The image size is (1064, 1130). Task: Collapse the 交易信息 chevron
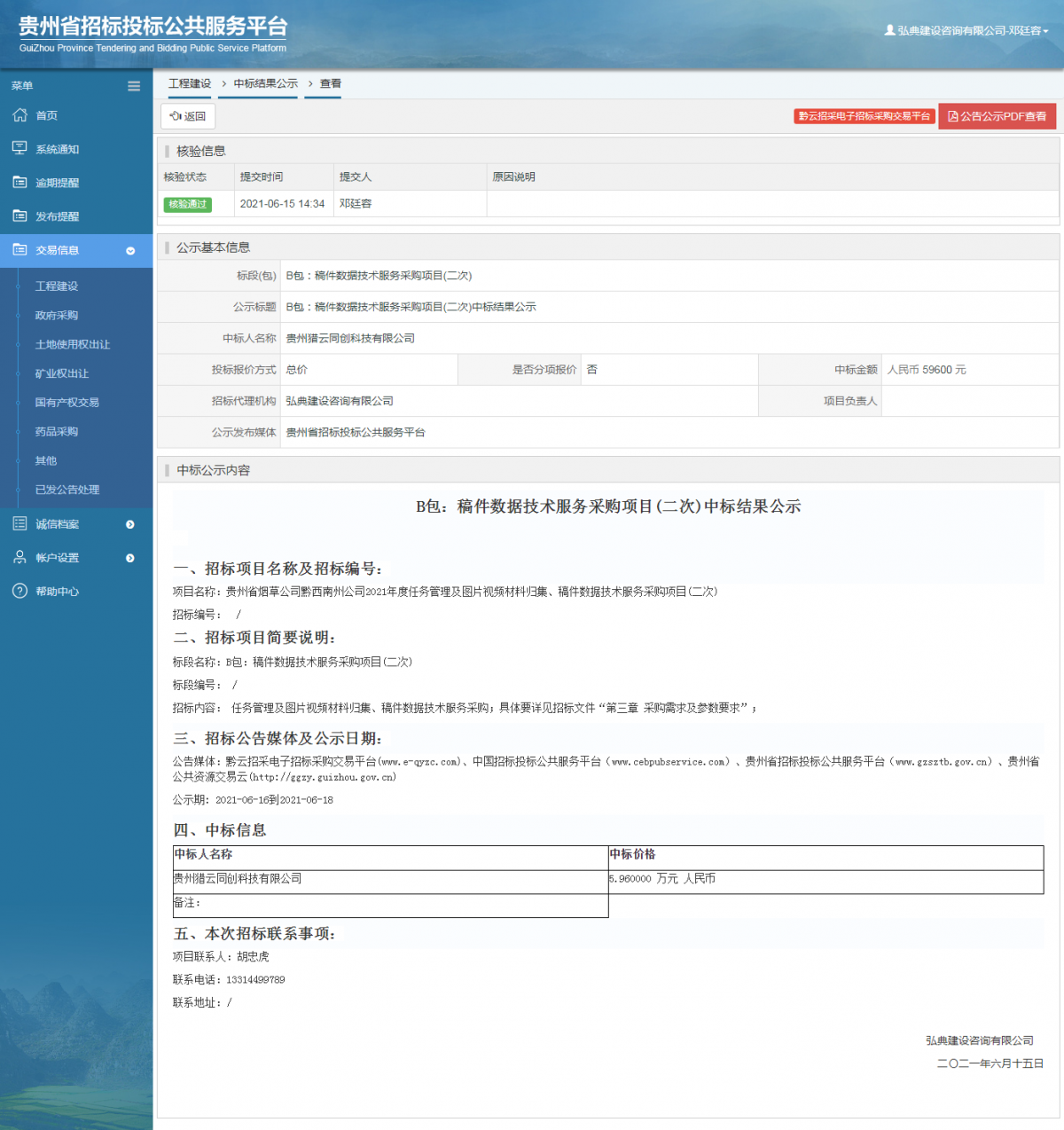130,251
